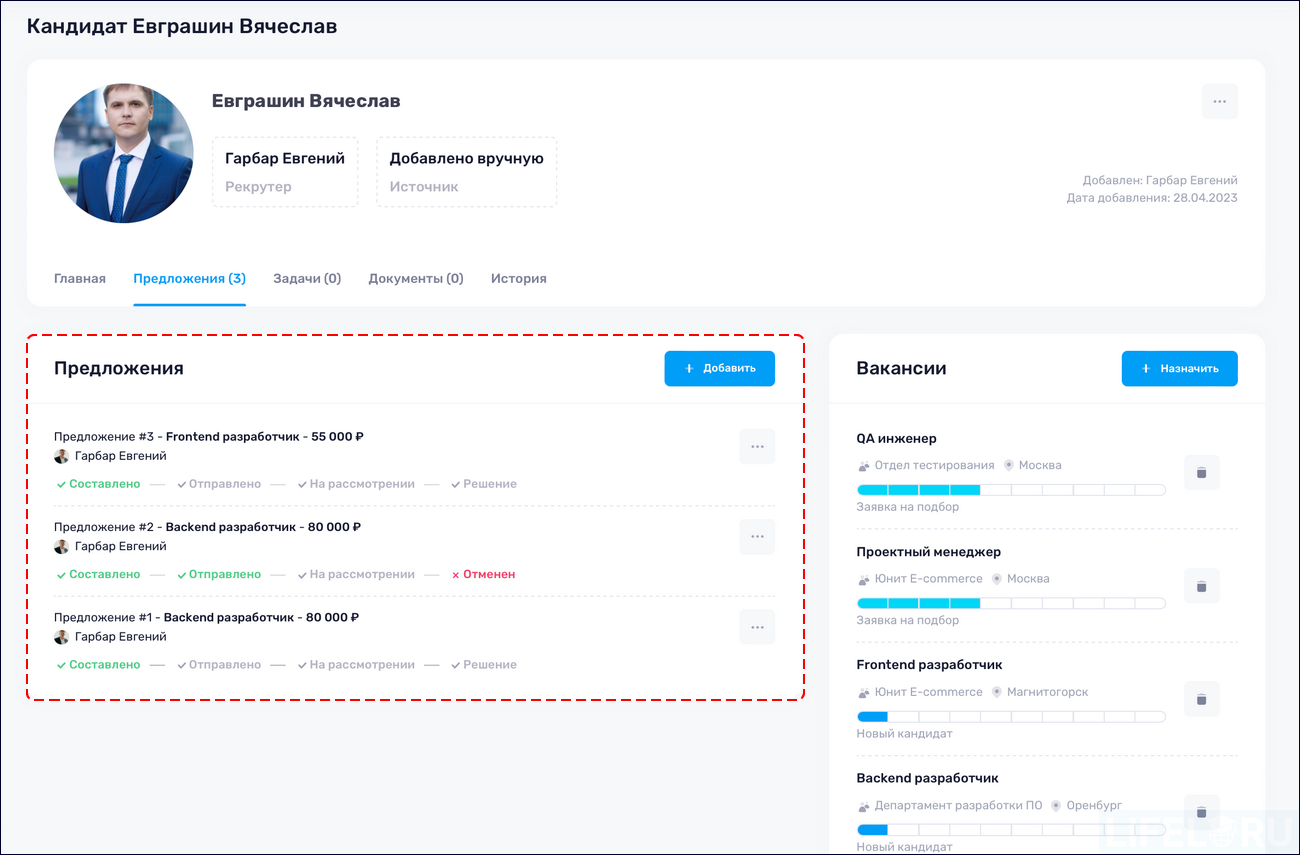Click the progress bar under QA инженер
The width and height of the screenshot is (1300, 856).
1010,489
